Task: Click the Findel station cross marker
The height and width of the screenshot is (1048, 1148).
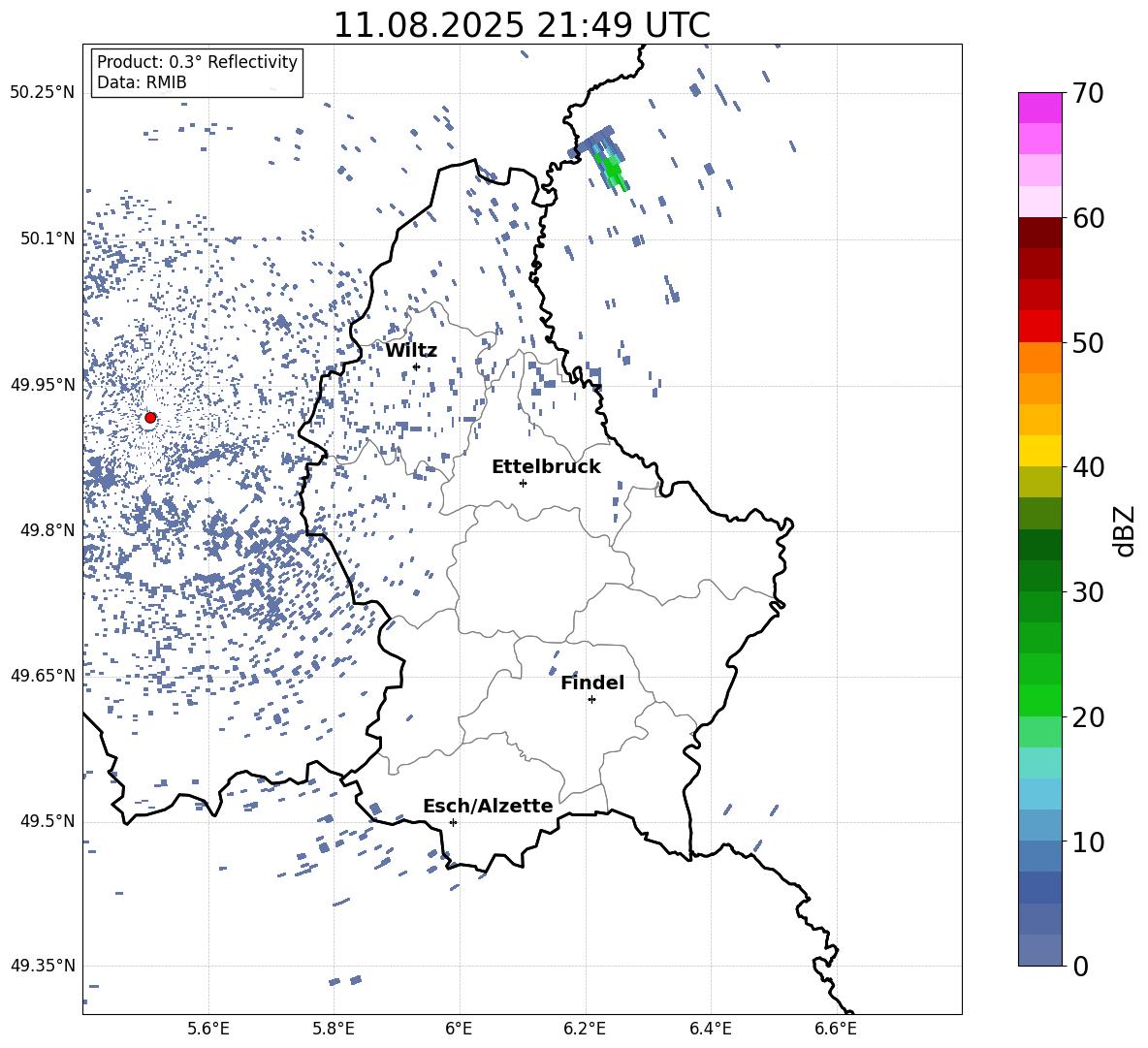Action: coord(591,700)
